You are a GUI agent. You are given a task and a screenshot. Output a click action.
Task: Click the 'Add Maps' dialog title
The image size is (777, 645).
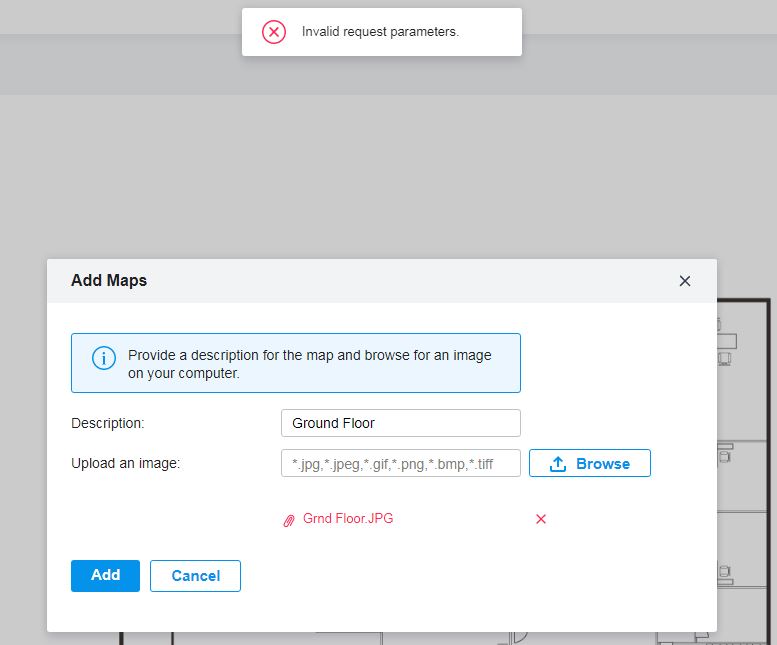[x=109, y=281]
